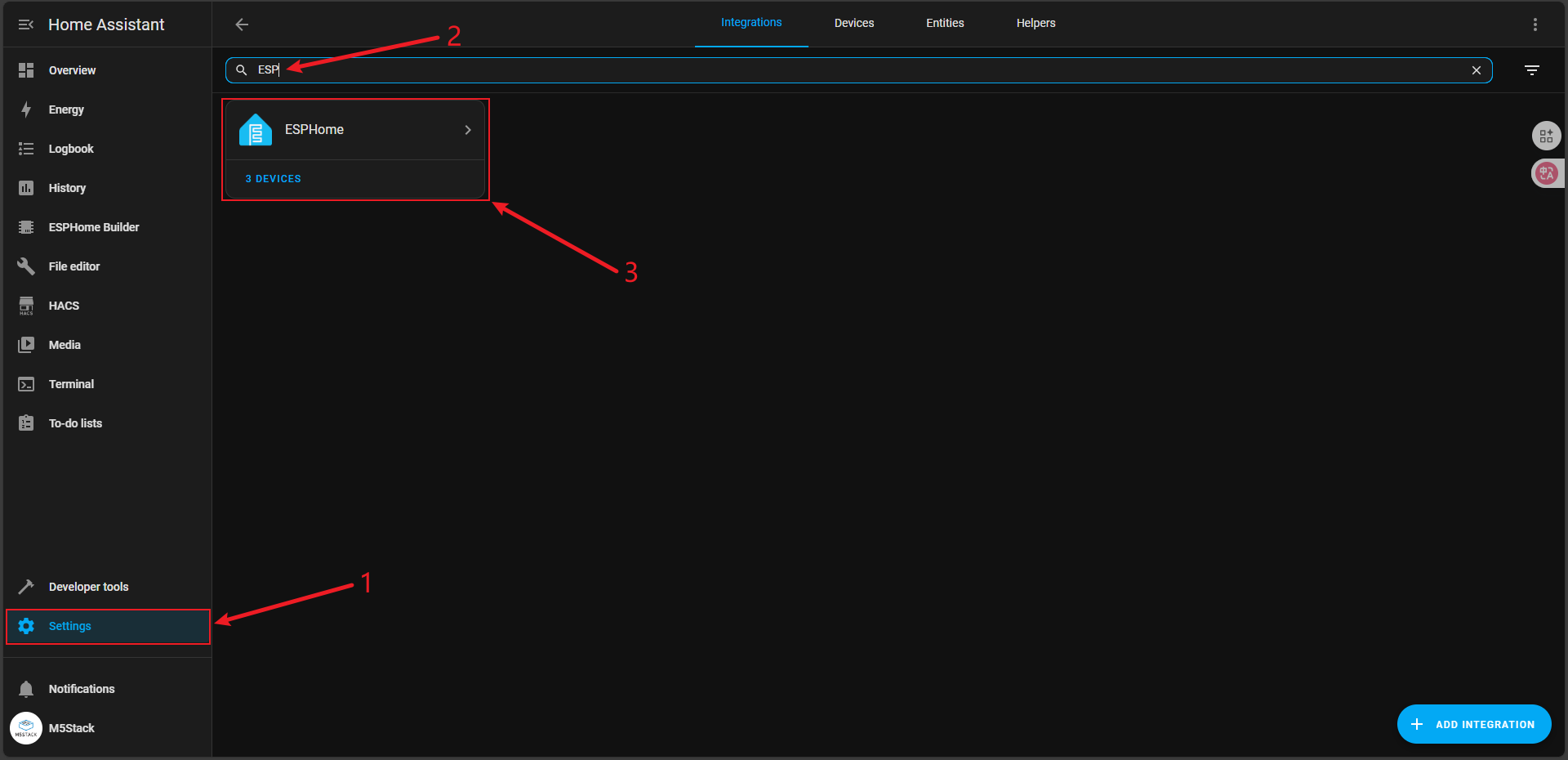The width and height of the screenshot is (1568, 760).
Task: Switch to the Entities tab
Action: [945, 23]
